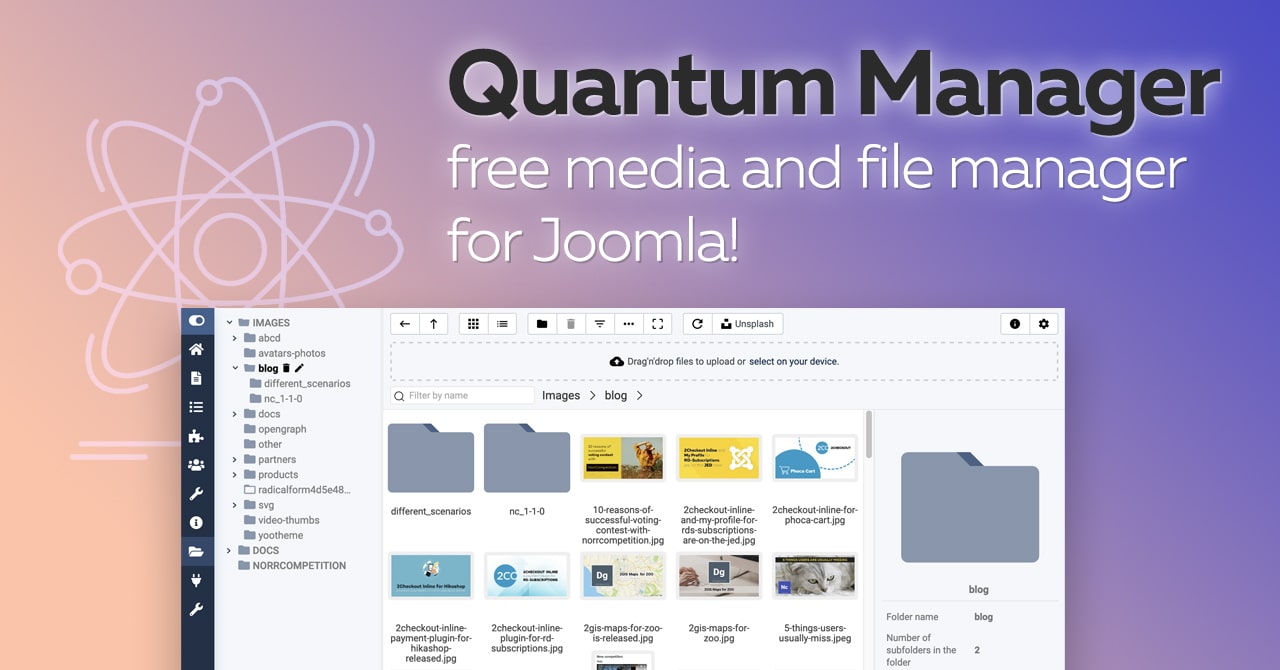Open the info panel with the i icon
This screenshot has height=670, width=1280.
(x=1016, y=323)
